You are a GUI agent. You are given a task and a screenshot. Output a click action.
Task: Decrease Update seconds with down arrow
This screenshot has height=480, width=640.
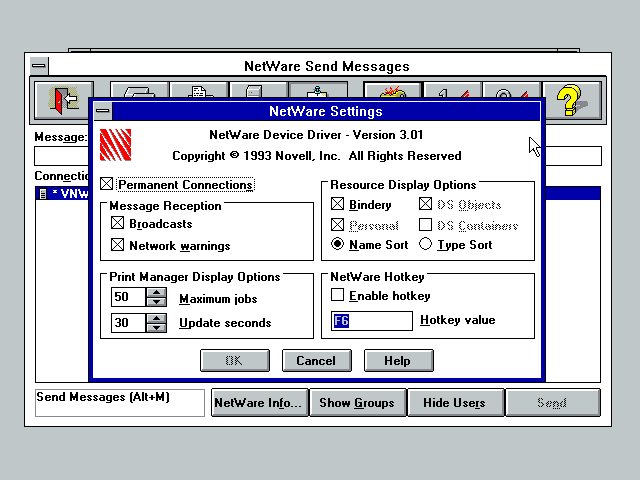(156, 327)
